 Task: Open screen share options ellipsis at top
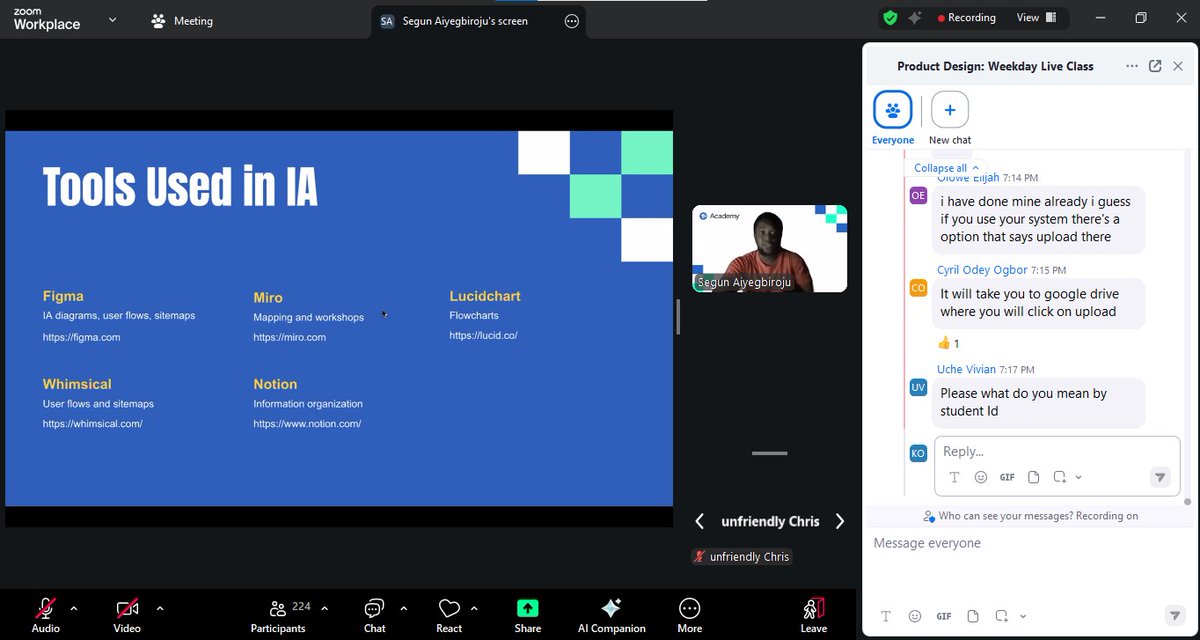coord(572,20)
